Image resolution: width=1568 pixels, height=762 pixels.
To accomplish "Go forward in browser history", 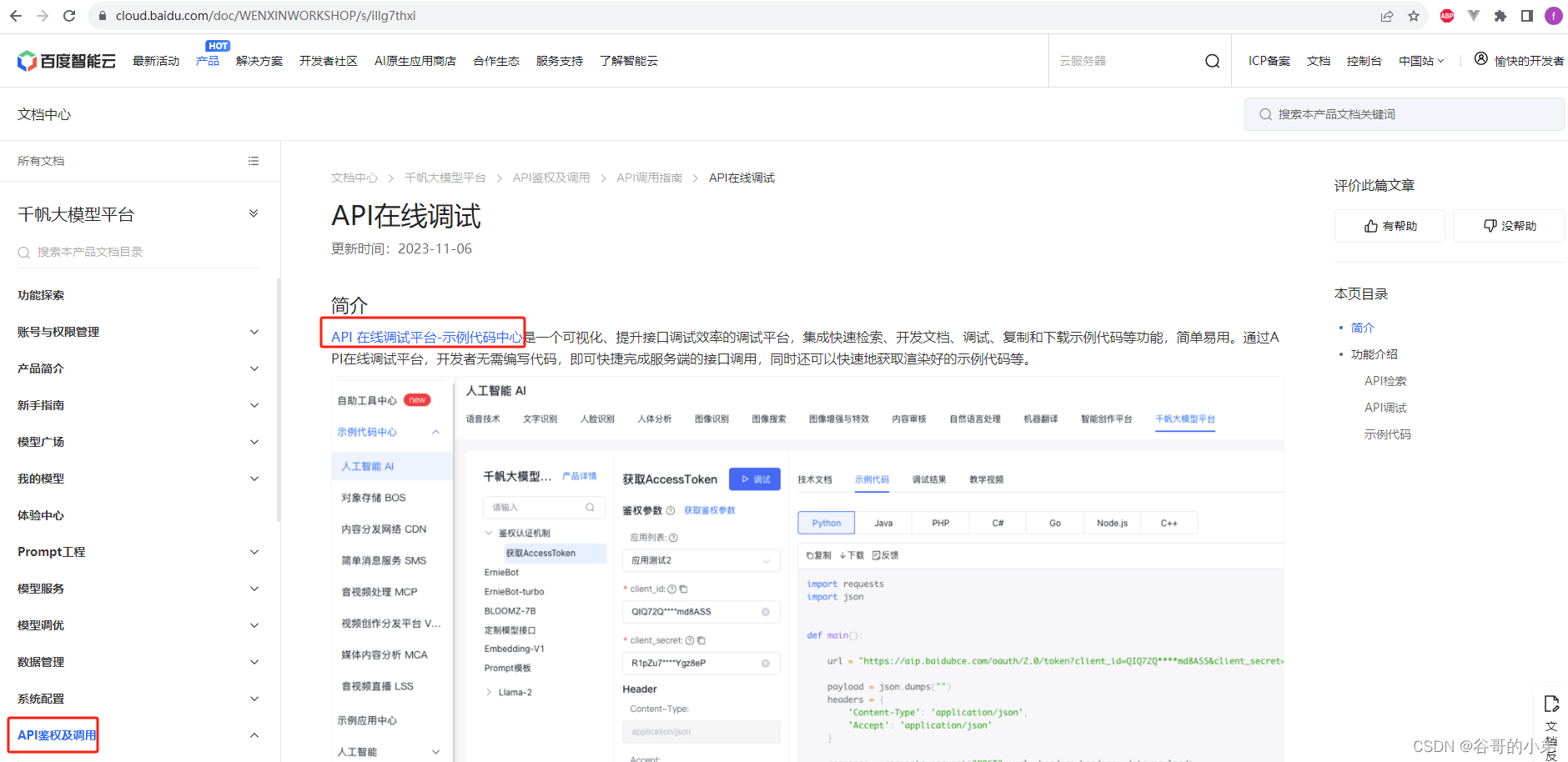I will click(x=43, y=16).
